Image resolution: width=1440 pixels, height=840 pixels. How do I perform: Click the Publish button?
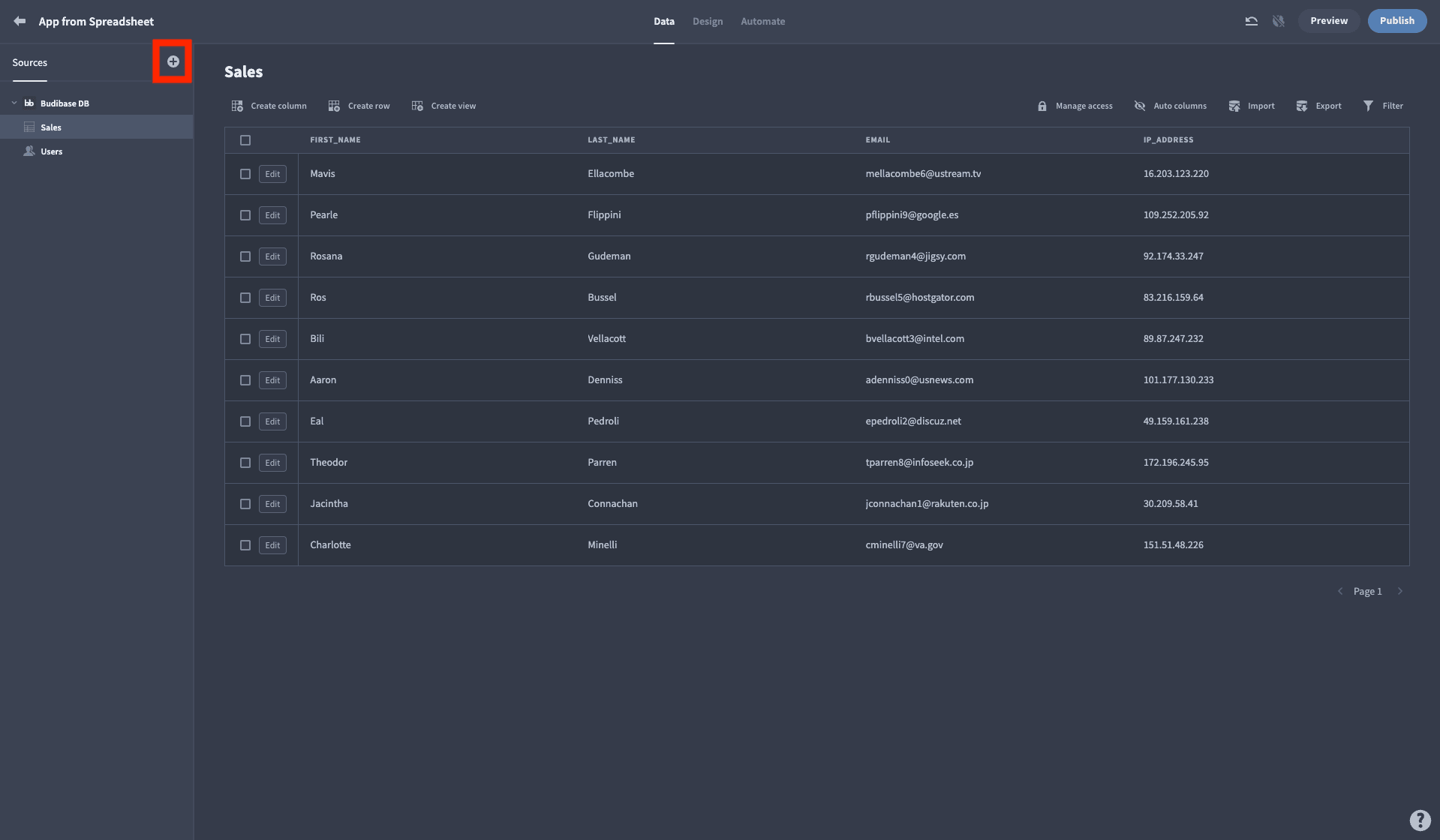(x=1396, y=21)
